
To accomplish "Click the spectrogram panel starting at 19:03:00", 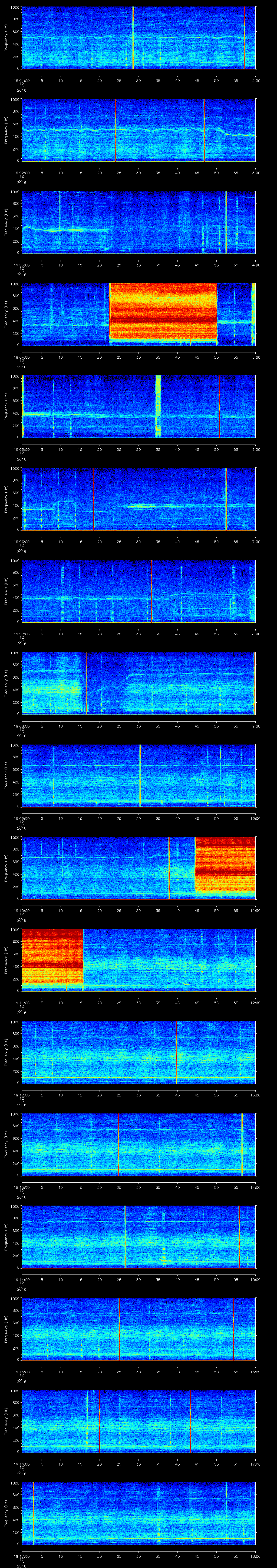I will pyautogui.click(x=138, y=222).
